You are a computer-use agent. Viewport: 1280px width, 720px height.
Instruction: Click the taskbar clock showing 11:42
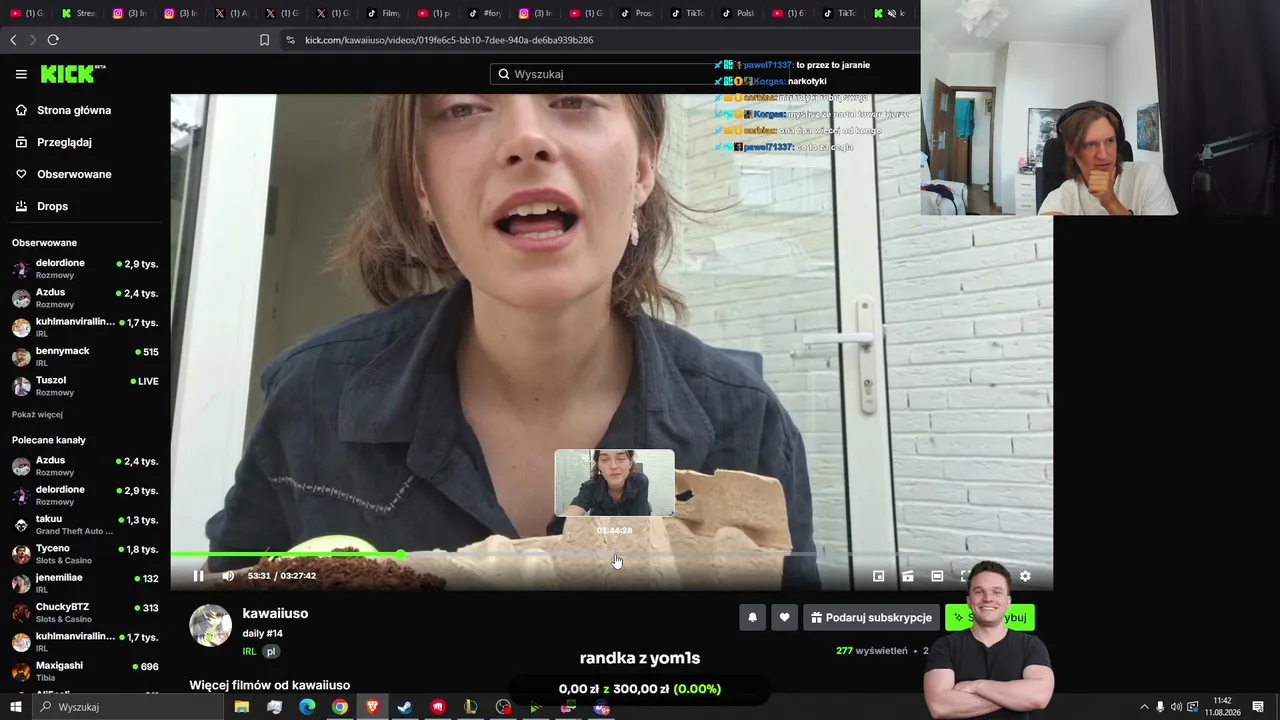[1222, 707]
